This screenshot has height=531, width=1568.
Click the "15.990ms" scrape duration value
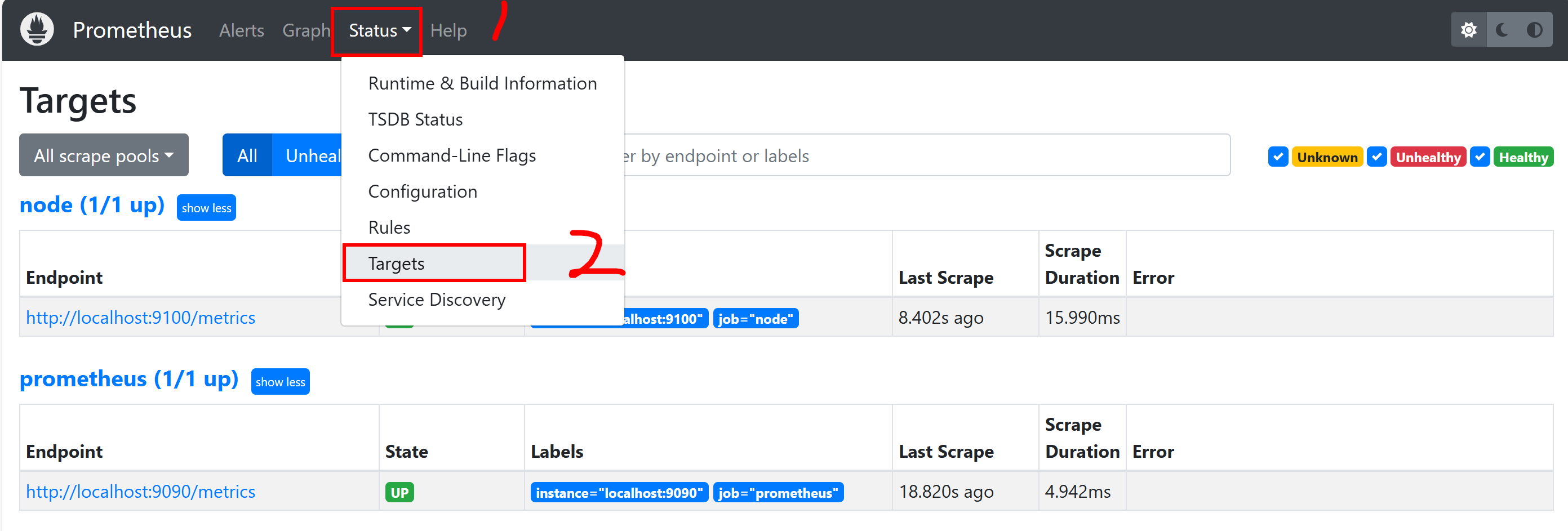pyautogui.click(x=1082, y=318)
